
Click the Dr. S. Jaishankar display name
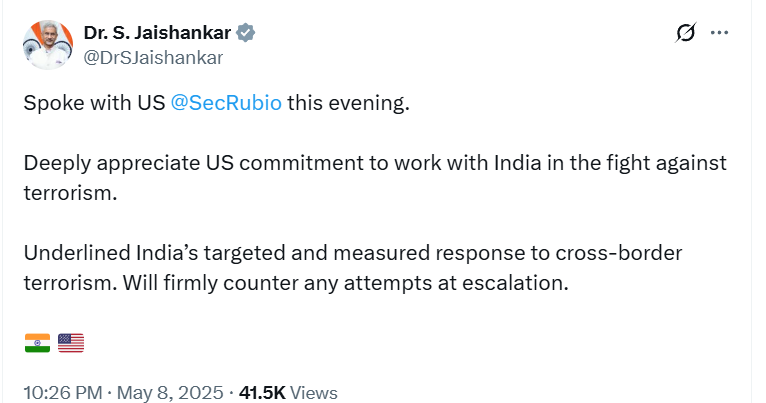[156, 33]
